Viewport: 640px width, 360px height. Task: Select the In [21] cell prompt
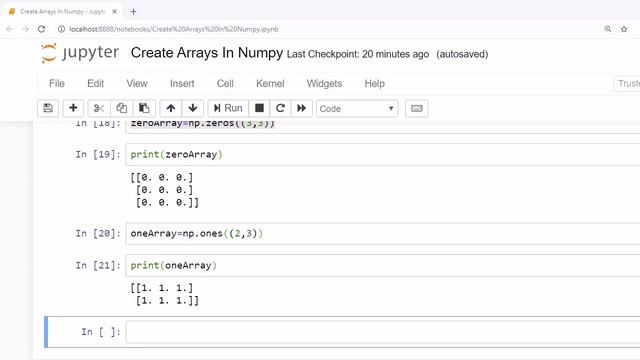pos(98,265)
